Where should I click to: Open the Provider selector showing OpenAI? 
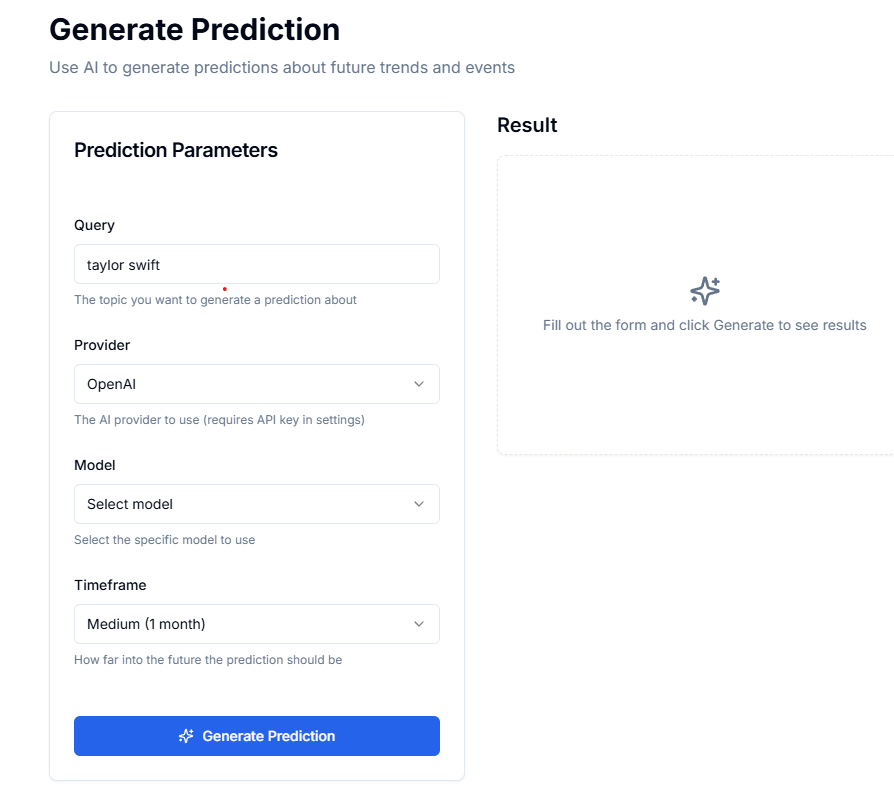point(256,384)
